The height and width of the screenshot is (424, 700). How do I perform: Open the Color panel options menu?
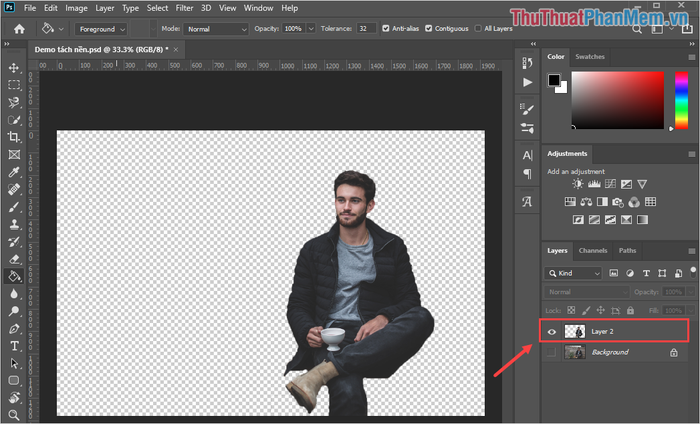[x=692, y=57]
